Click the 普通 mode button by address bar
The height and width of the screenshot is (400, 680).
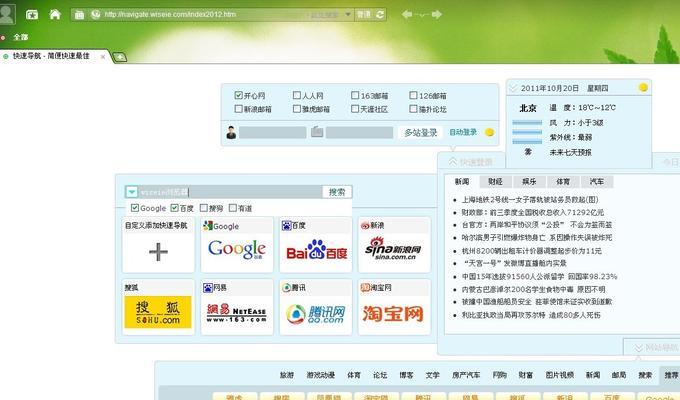pos(364,14)
